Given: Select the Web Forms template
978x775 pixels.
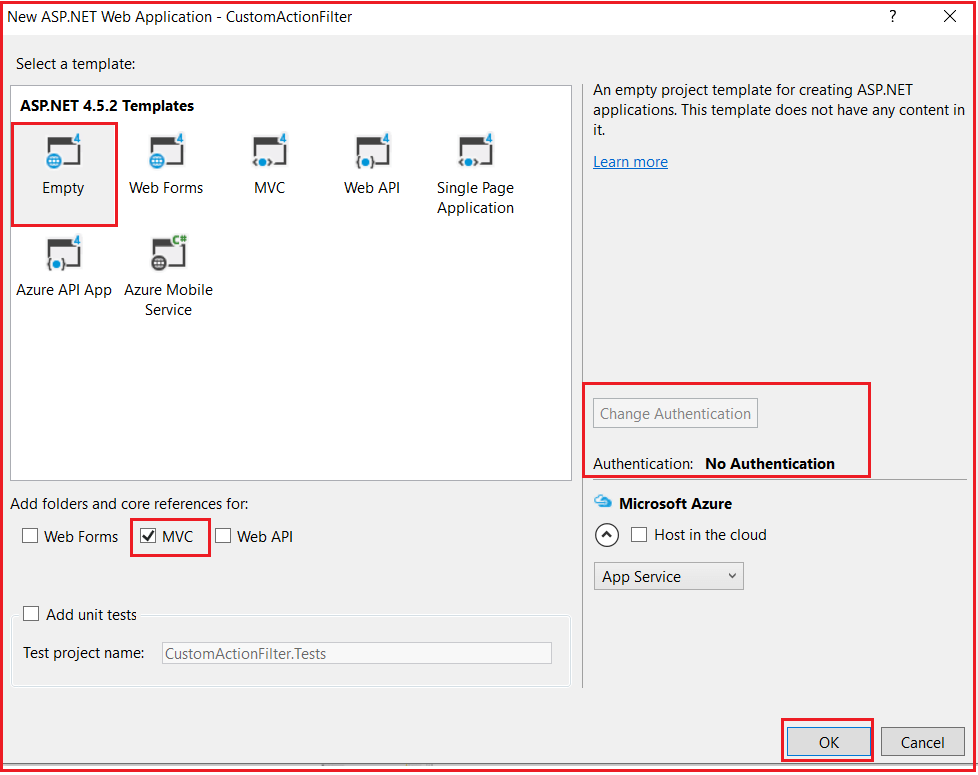Looking at the screenshot, I should coord(165,162).
